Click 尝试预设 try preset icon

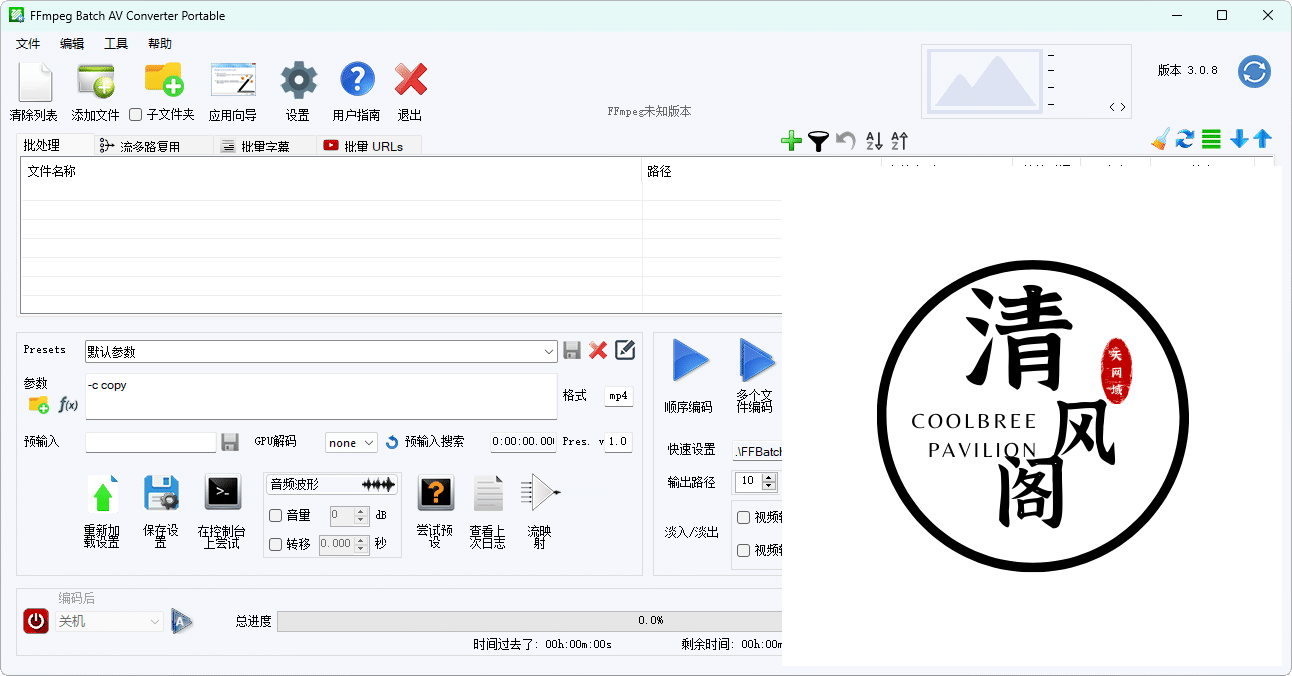[x=435, y=492]
